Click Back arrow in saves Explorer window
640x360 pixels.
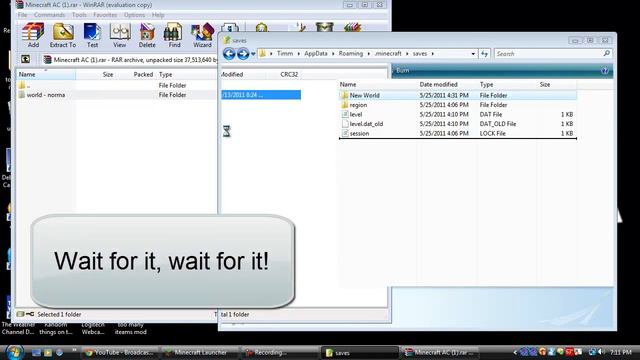(x=229, y=54)
